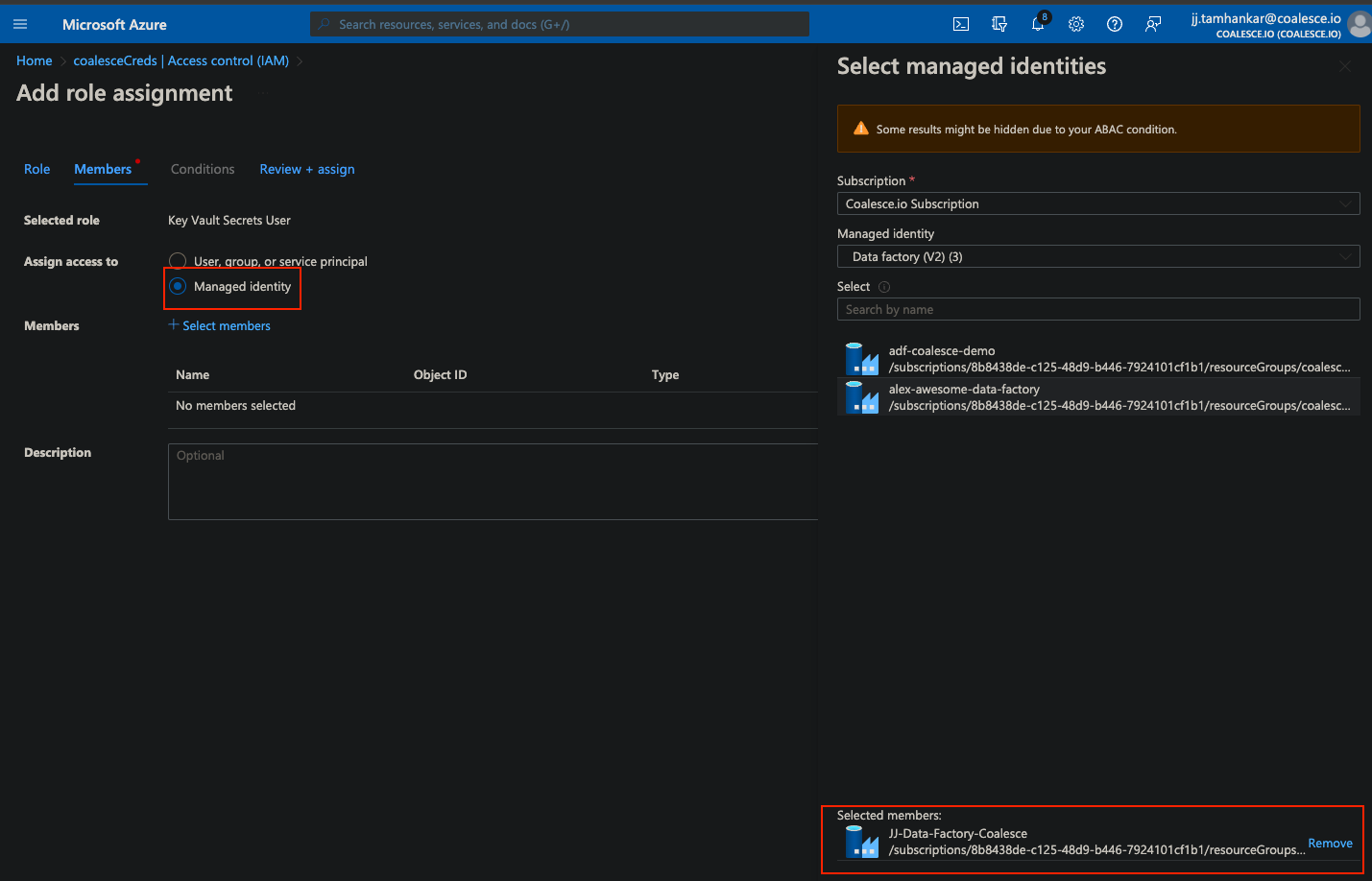Viewport: 1372px width, 881px height.
Task: Open the Directories and subscriptions filter icon
Action: (999, 24)
